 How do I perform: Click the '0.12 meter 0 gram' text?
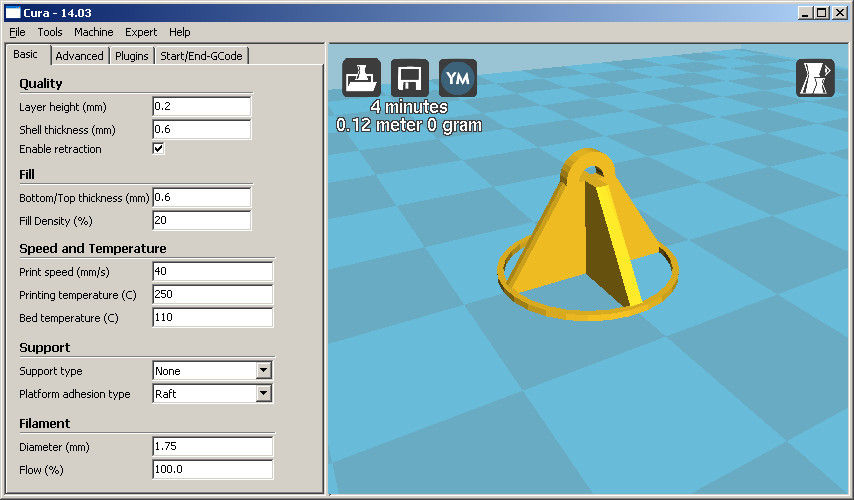[x=409, y=125]
